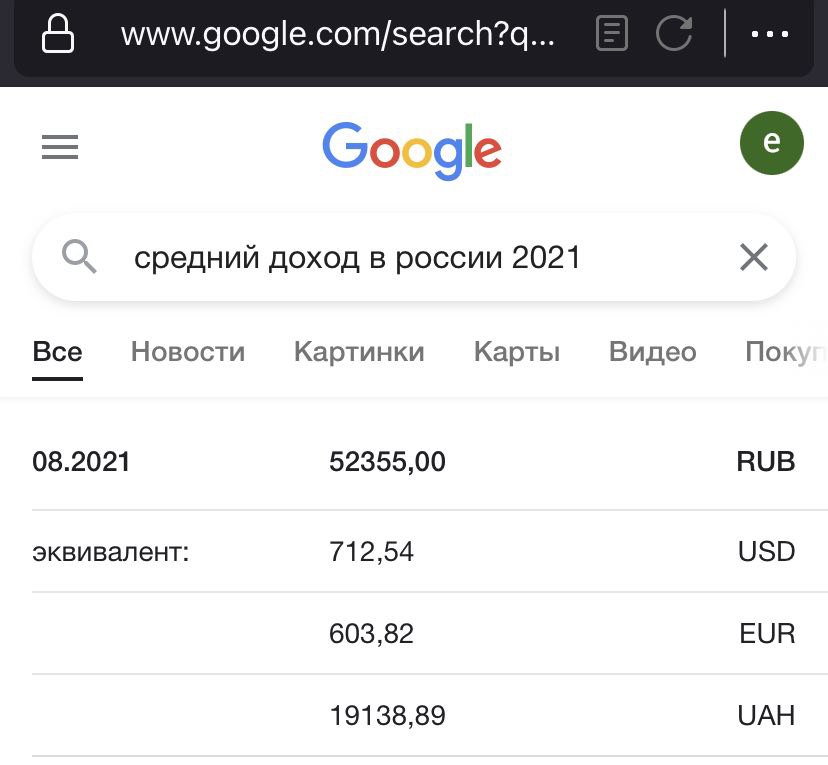The height and width of the screenshot is (765, 828).
Task: Tap the search magnifier icon
Action: tap(80, 258)
